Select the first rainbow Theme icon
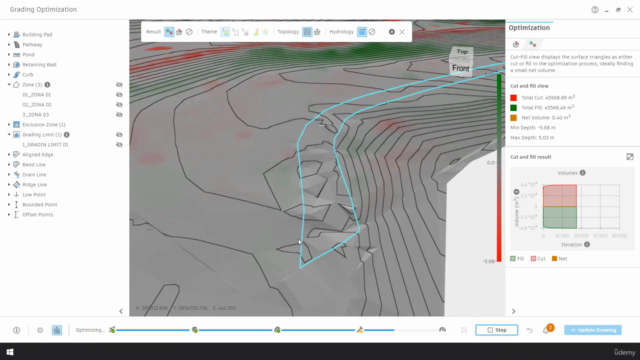Image resolution: width=640 pixels, height=360 pixels. click(225, 32)
